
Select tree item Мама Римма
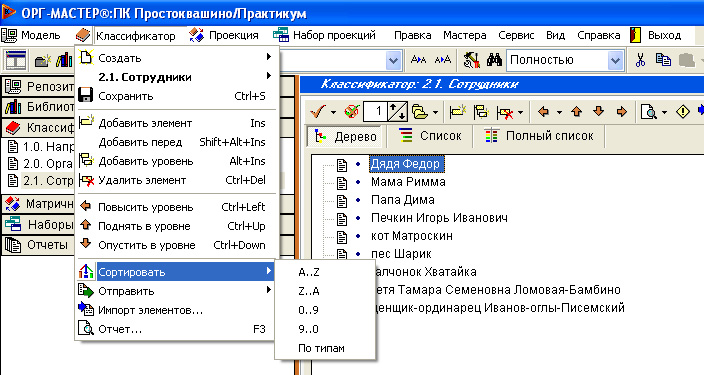coord(408,182)
